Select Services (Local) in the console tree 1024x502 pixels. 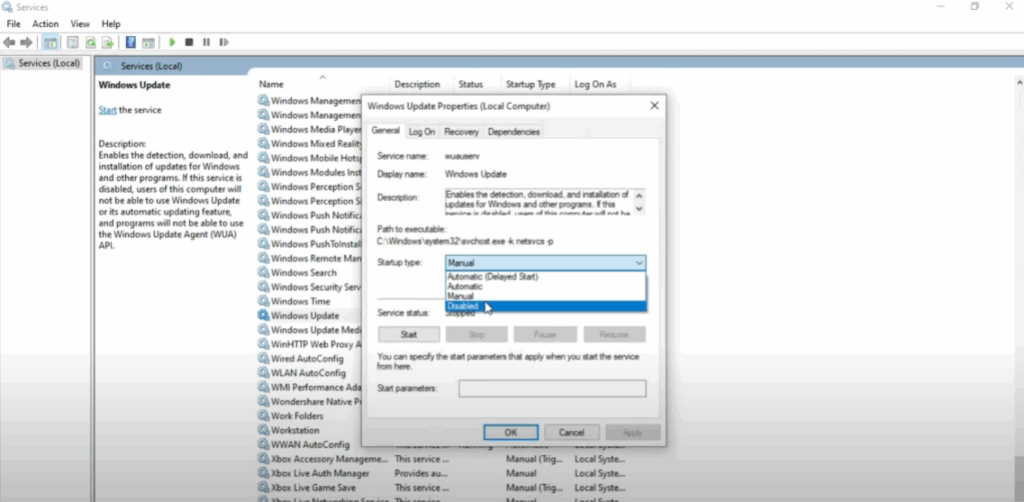click(x=42, y=63)
